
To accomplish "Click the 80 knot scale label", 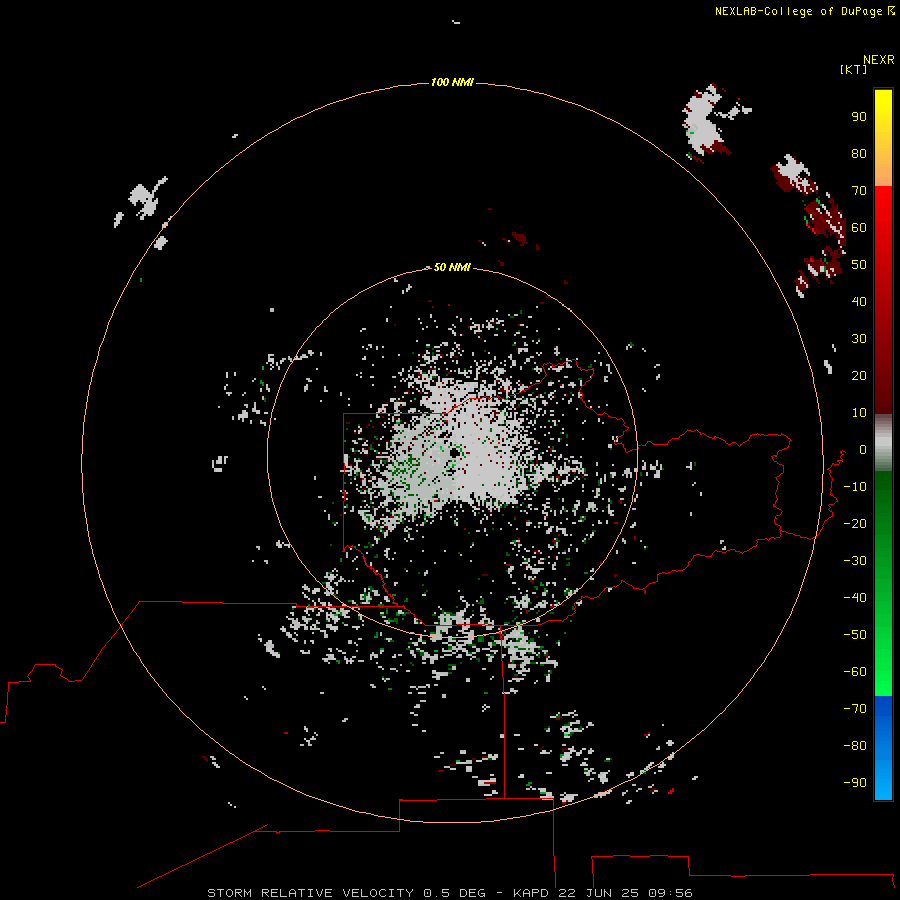I will click(x=859, y=153).
